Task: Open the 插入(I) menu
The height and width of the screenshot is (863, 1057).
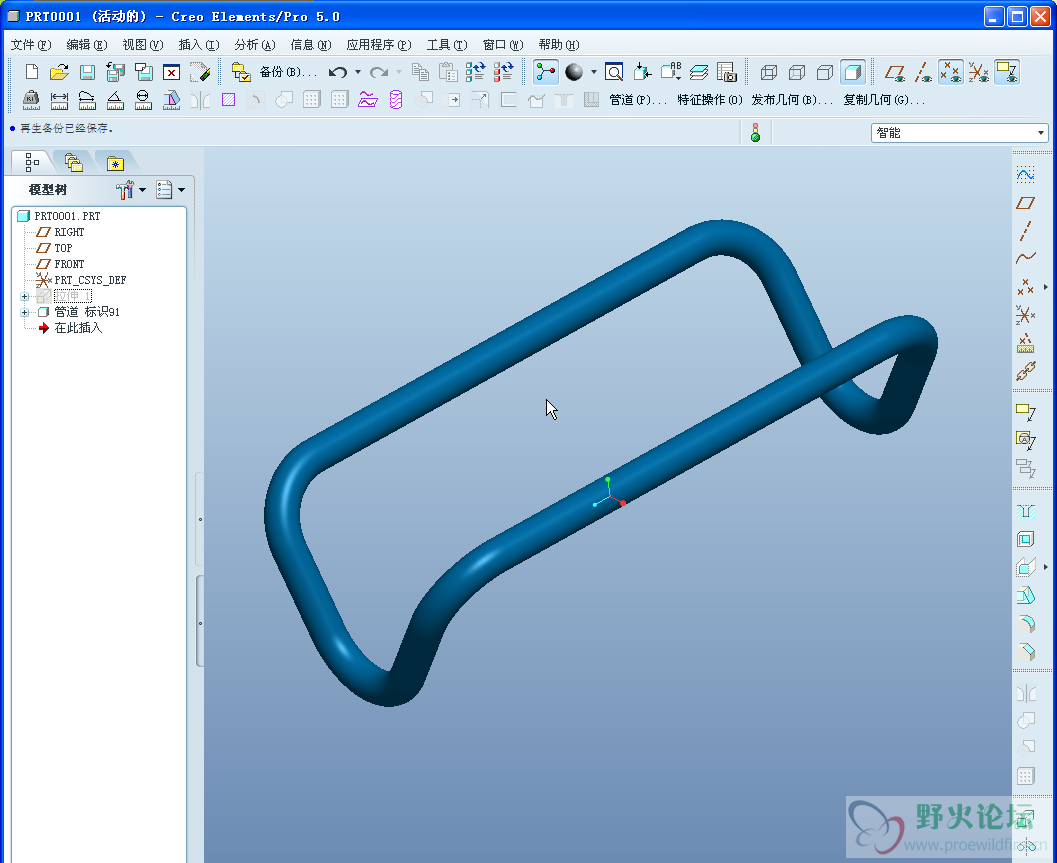Action: click(198, 44)
